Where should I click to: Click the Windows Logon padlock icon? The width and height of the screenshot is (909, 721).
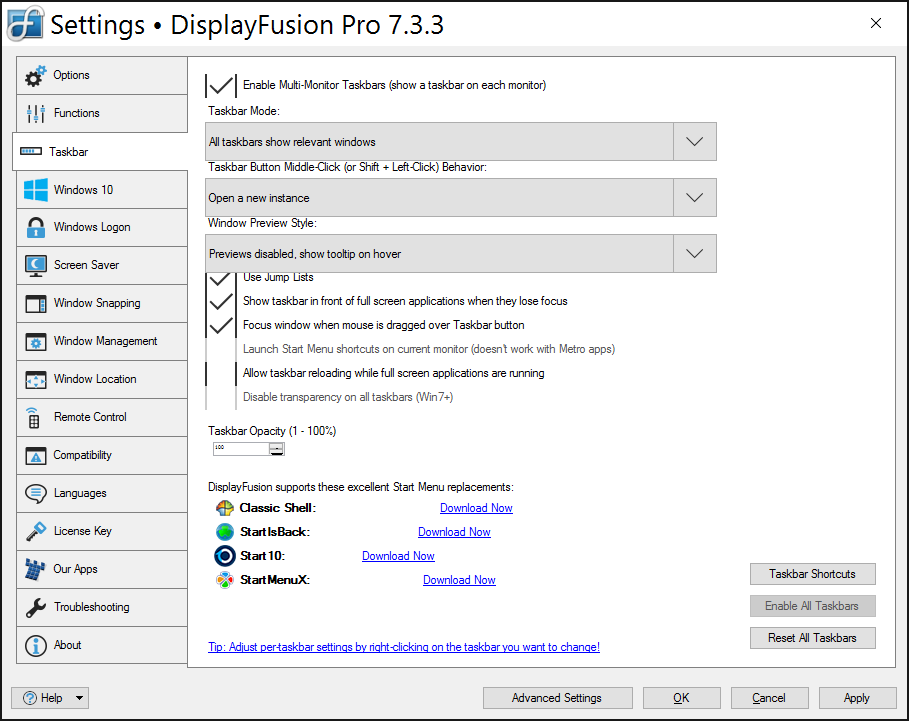tap(36, 227)
